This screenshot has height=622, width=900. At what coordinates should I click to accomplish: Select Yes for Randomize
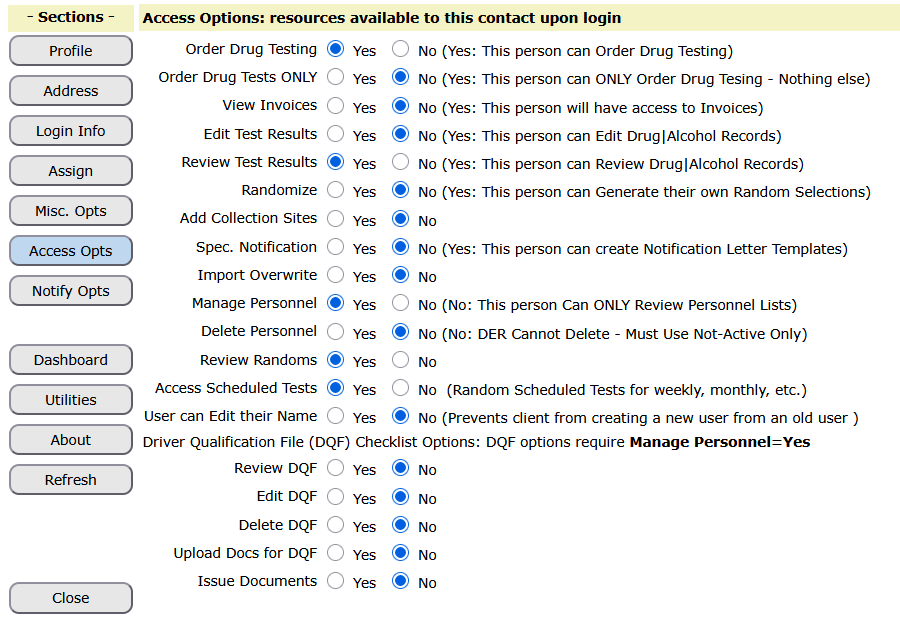[x=336, y=189]
